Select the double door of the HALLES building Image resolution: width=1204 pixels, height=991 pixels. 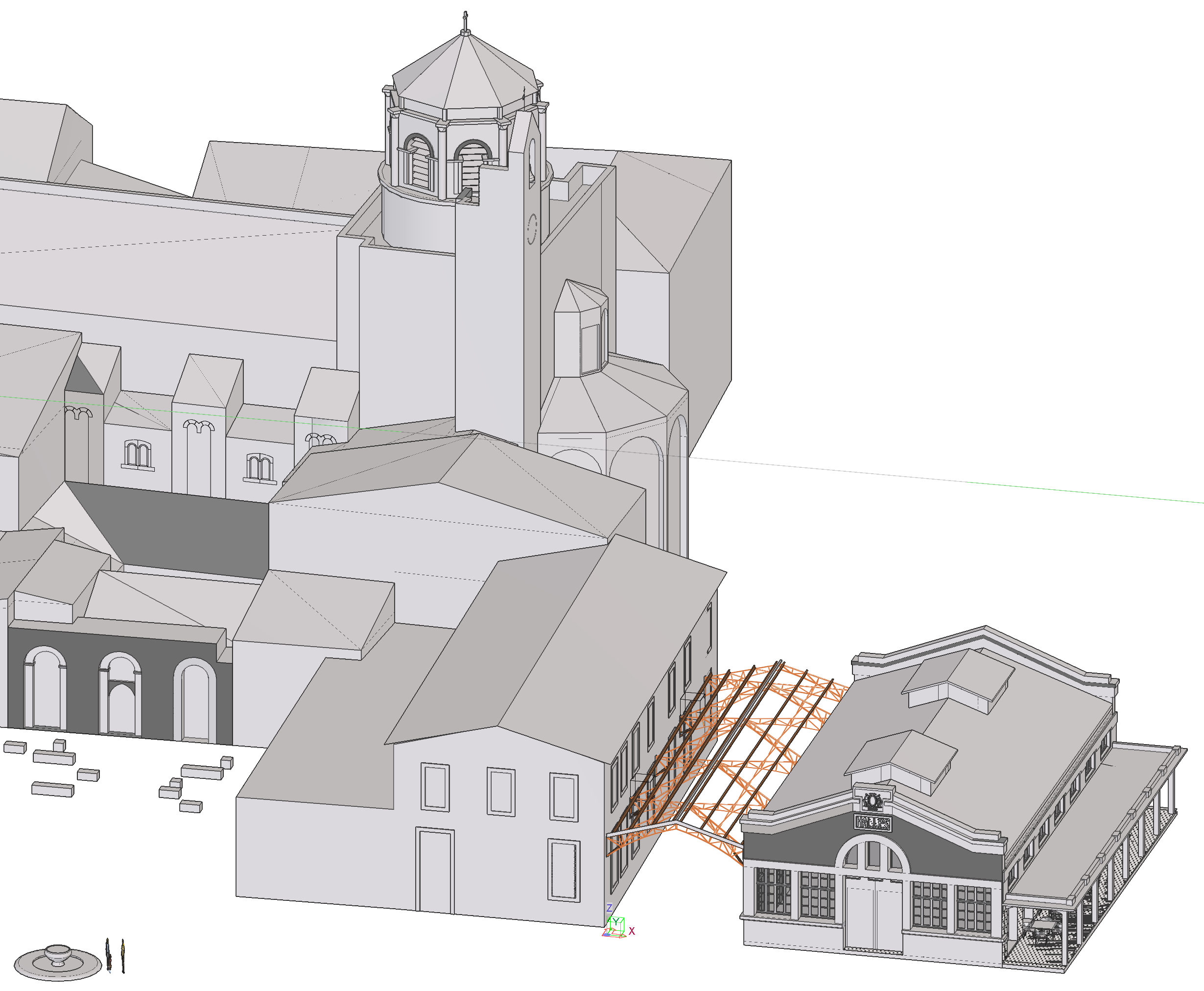click(x=873, y=915)
